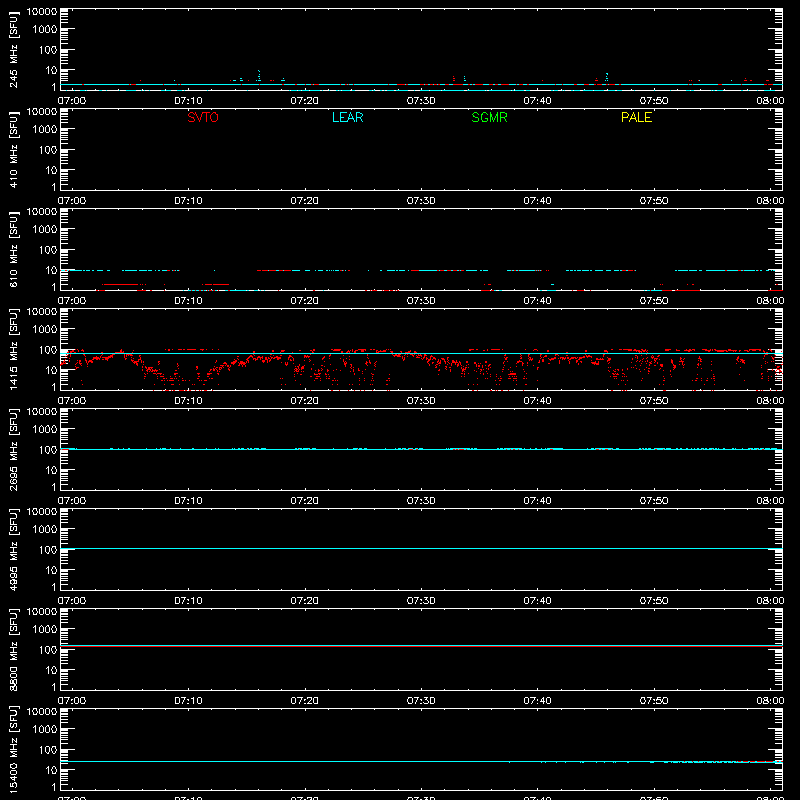Viewport: 800px width, 800px height.
Task: Click the 100 tick of 2695 MHz plot
Action: (x=48, y=450)
